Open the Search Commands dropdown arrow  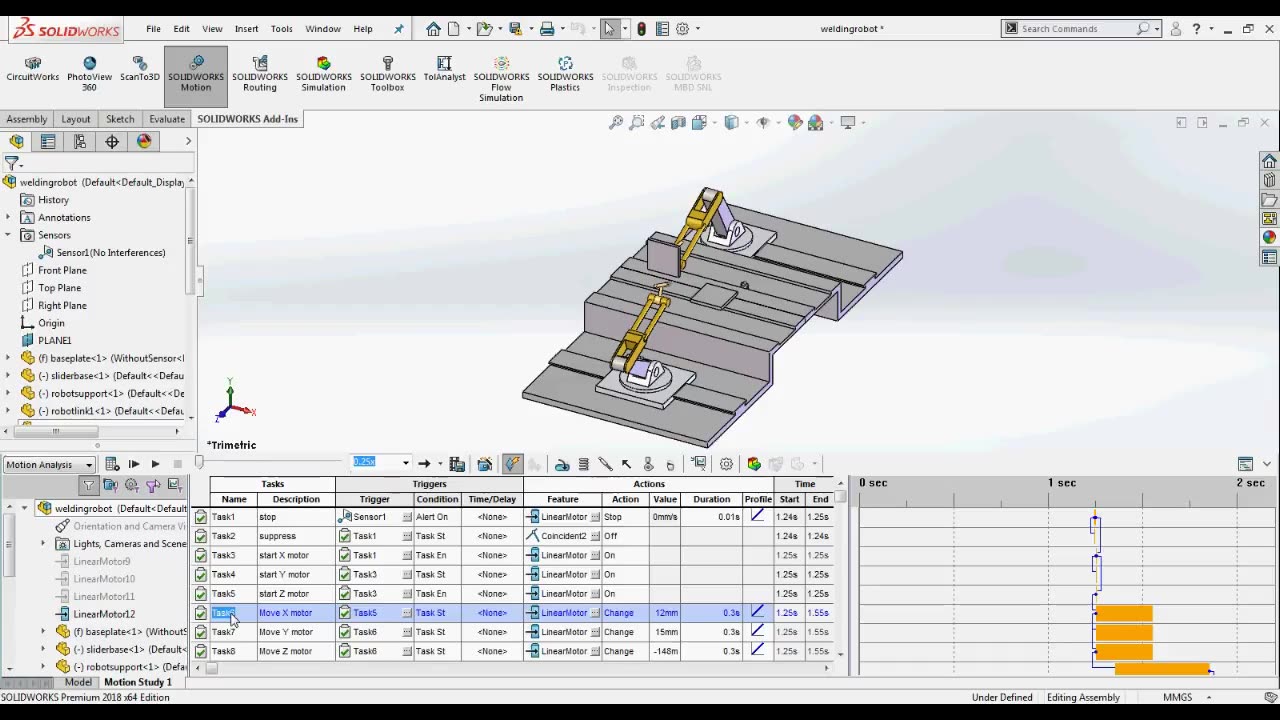[x=1156, y=29]
